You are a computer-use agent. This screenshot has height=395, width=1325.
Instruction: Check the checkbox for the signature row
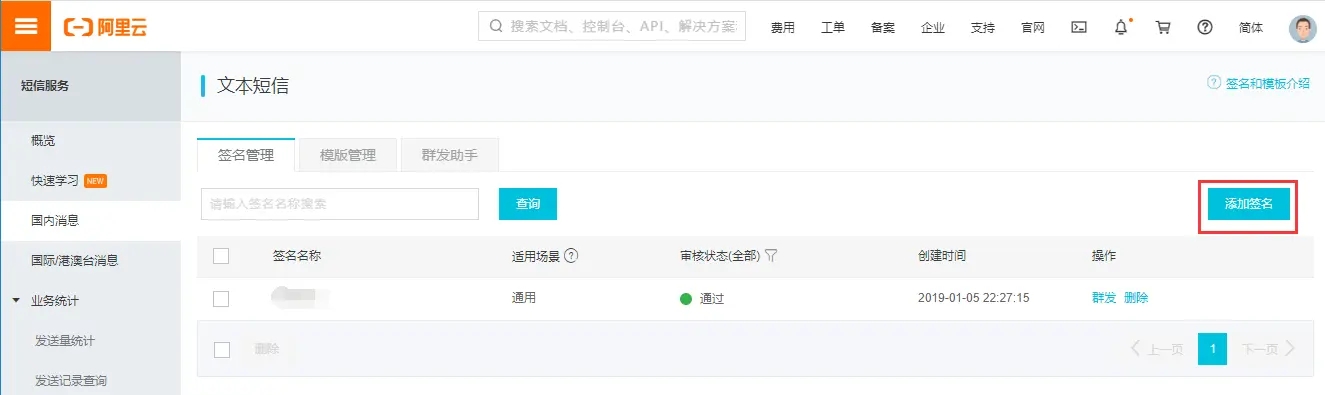[221, 298]
